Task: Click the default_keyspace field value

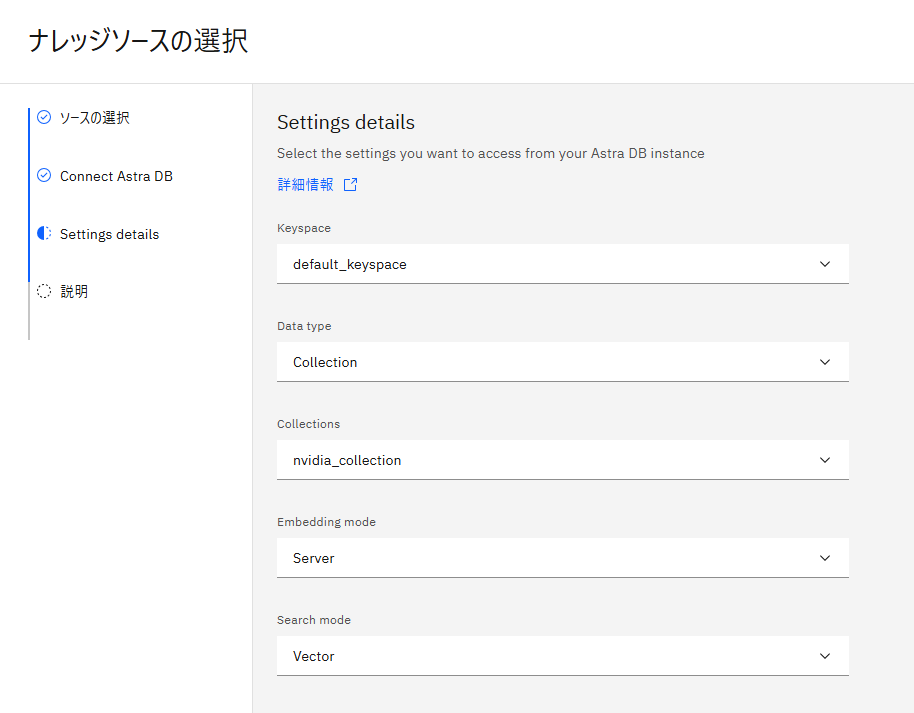Action: [350, 265]
